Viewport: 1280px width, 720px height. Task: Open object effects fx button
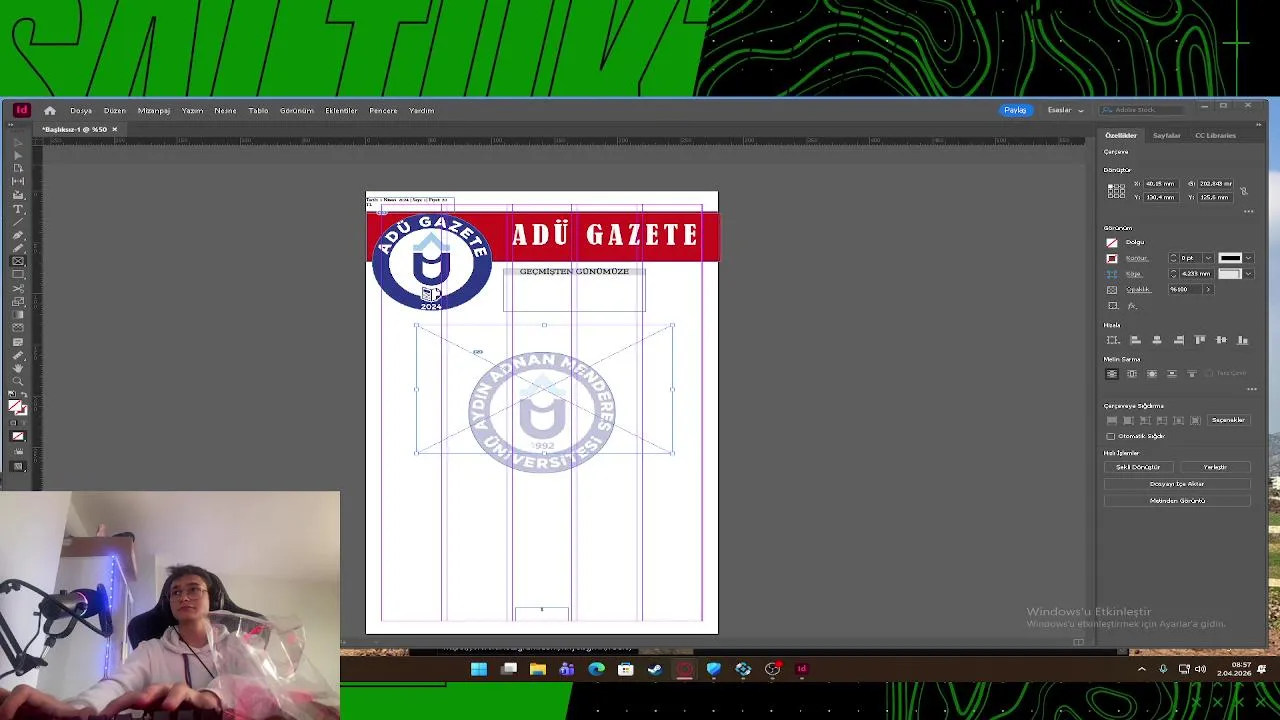coord(1133,305)
